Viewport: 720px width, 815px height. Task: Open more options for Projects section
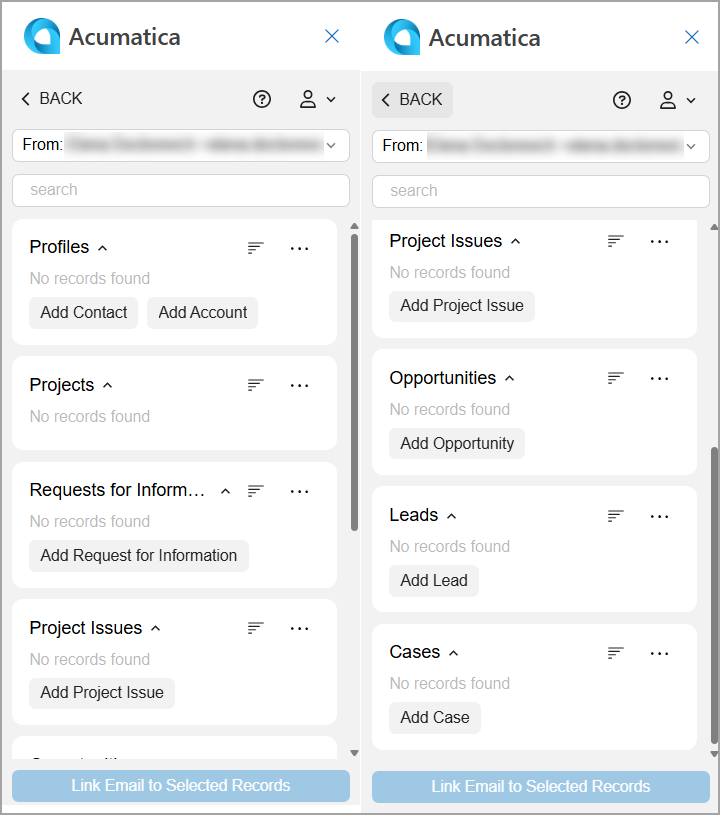299,386
